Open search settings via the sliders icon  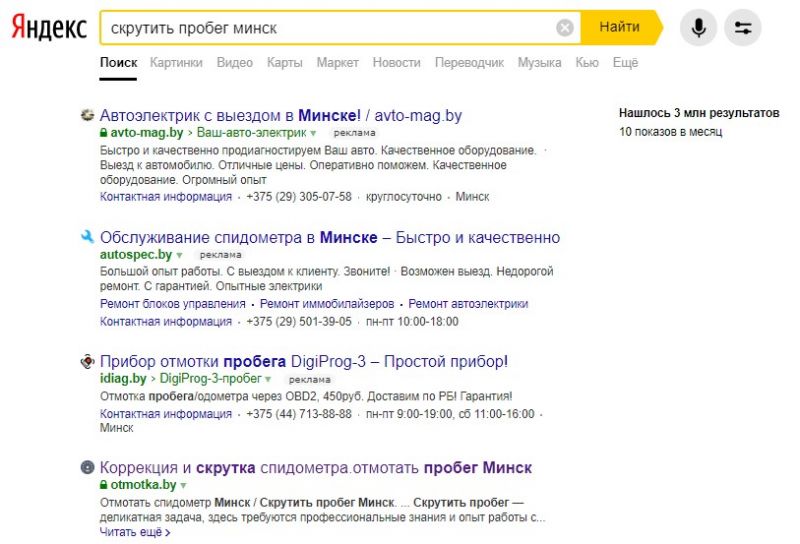click(x=743, y=28)
